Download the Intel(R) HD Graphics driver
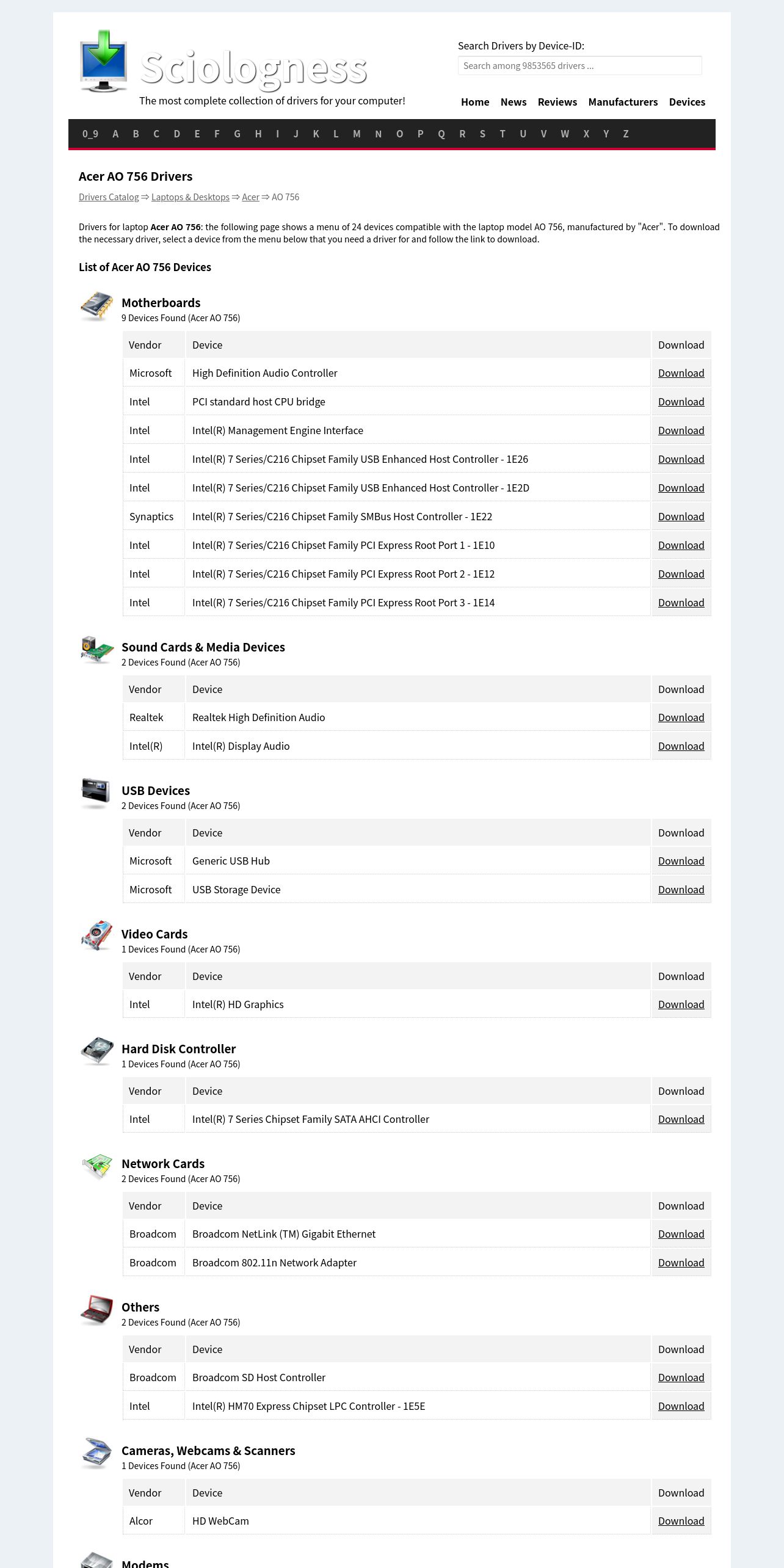Image resolution: width=784 pixels, height=1568 pixels. click(x=681, y=1004)
